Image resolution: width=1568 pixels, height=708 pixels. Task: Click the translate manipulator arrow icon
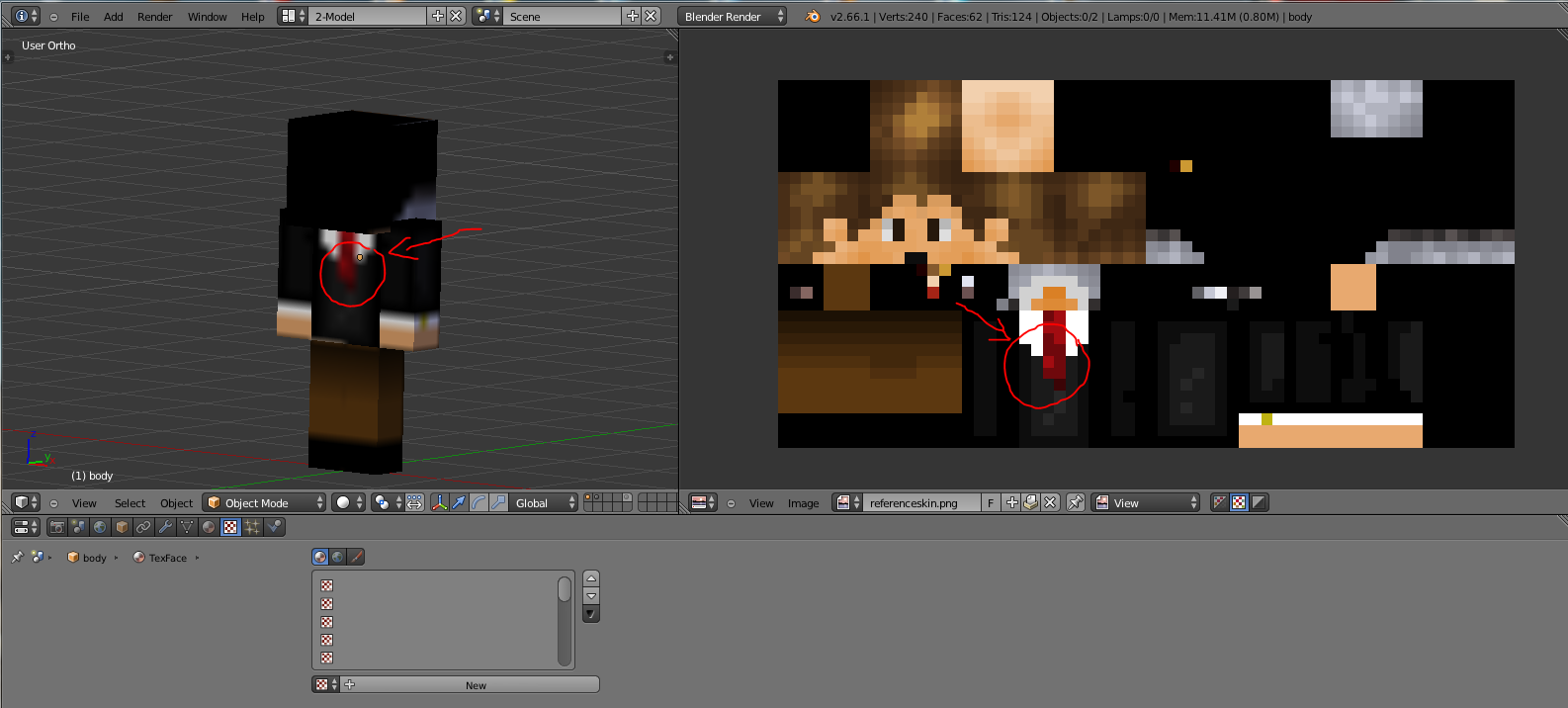(459, 502)
